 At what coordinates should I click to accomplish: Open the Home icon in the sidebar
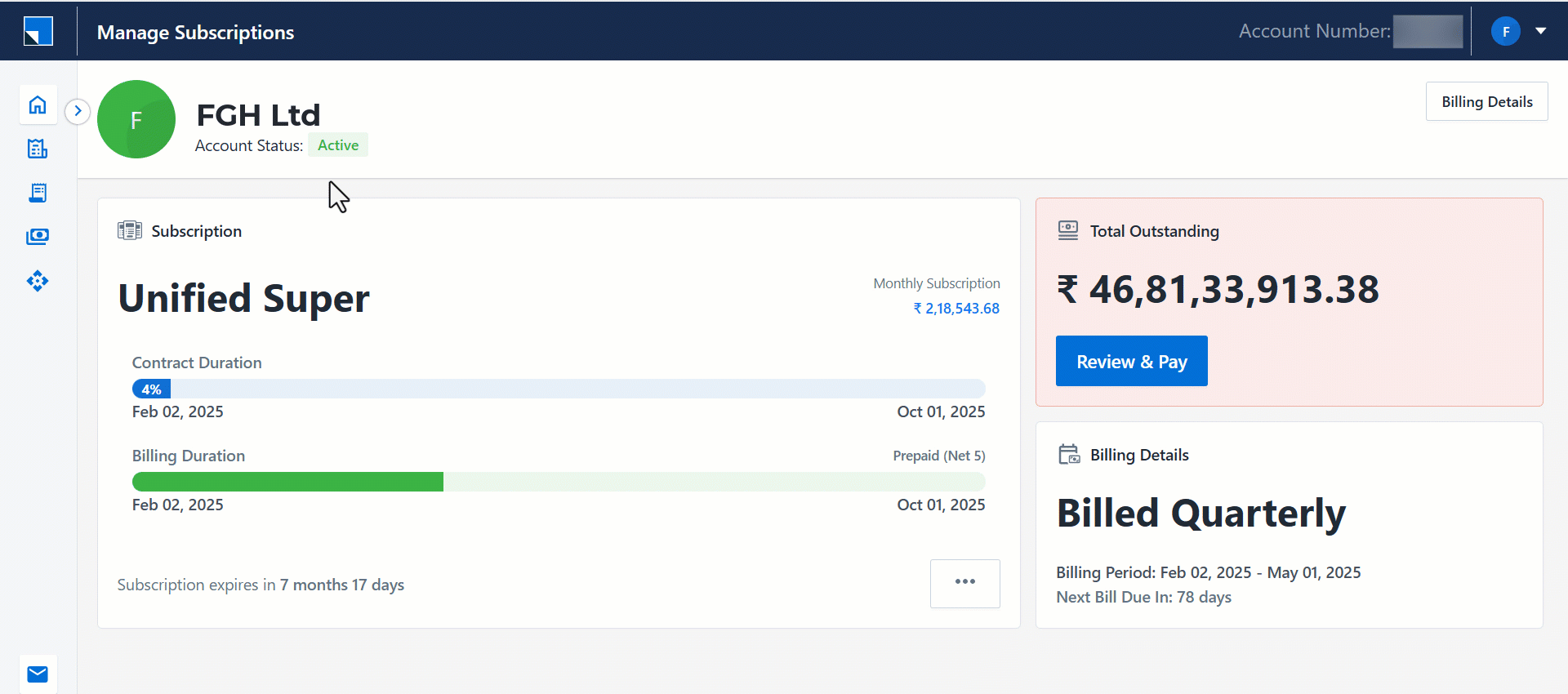(38, 105)
